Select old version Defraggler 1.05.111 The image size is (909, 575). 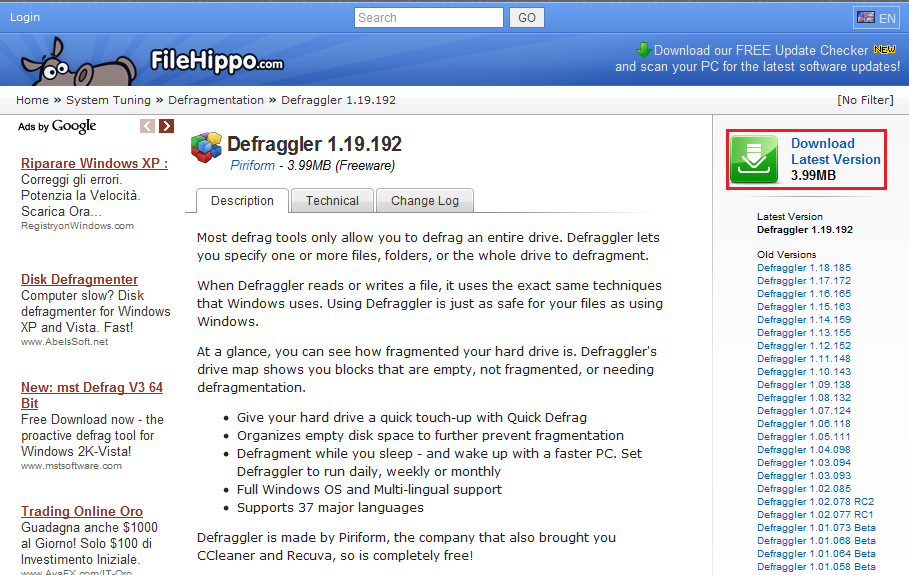click(x=804, y=436)
